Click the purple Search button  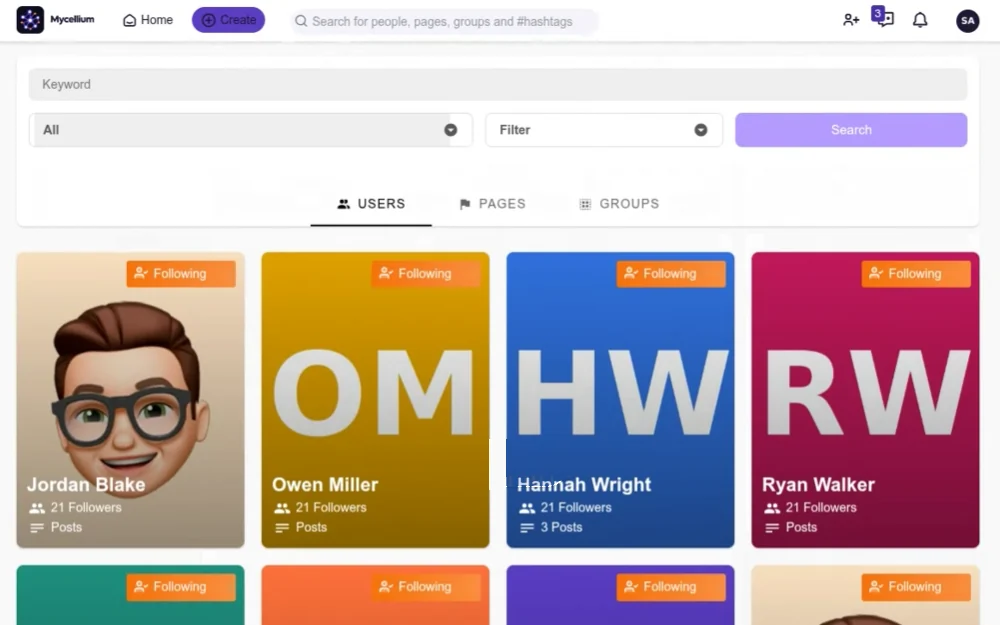[851, 130]
